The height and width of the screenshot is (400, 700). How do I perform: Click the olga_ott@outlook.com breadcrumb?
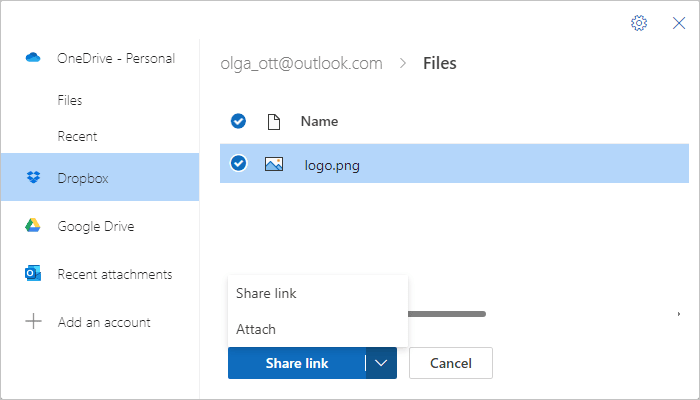tap(301, 63)
